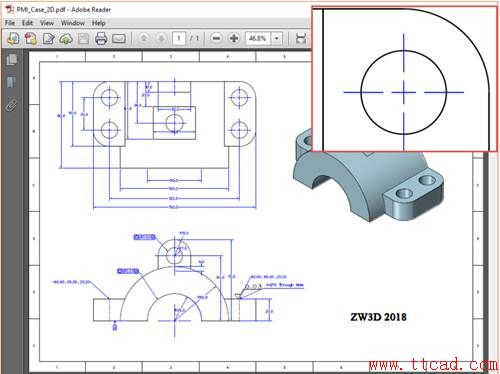Open the zoom percentage dropdown arrow
The image size is (500, 374).
(x=277, y=38)
